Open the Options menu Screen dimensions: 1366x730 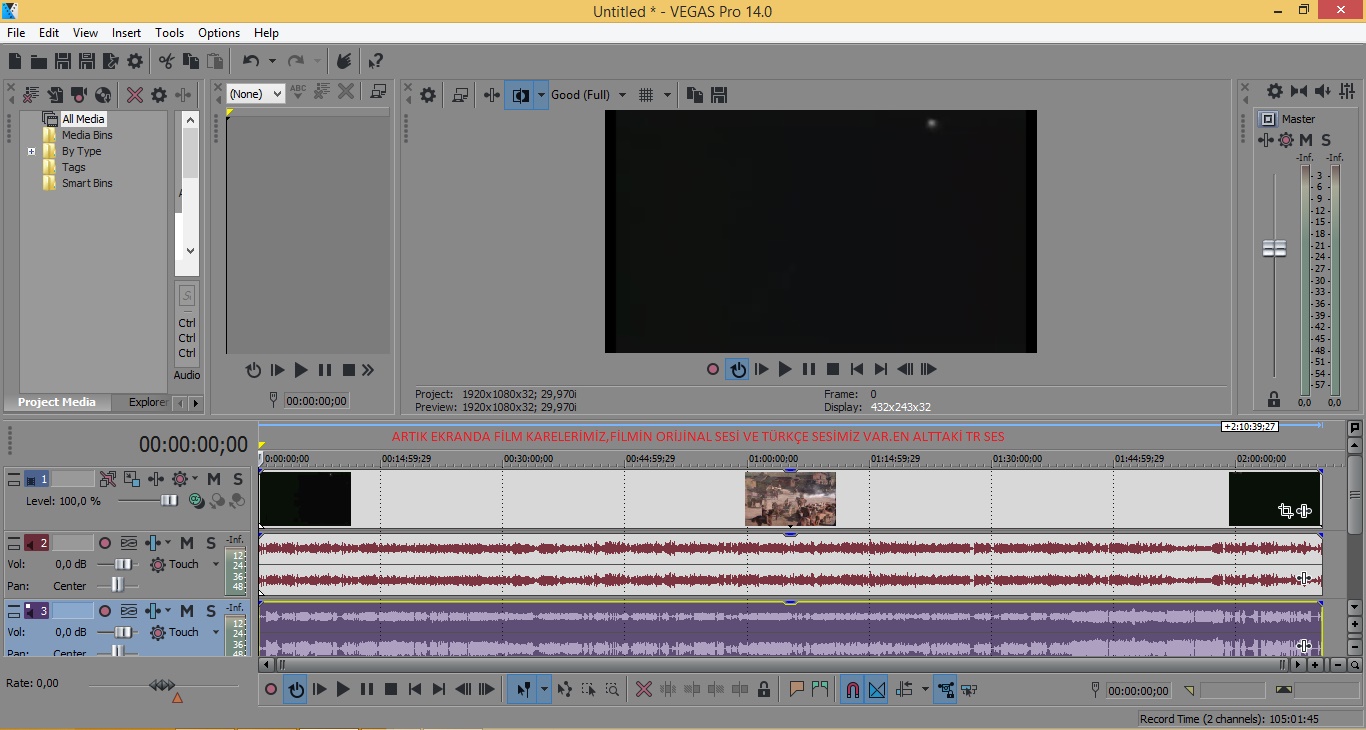pyautogui.click(x=219, y=33)
